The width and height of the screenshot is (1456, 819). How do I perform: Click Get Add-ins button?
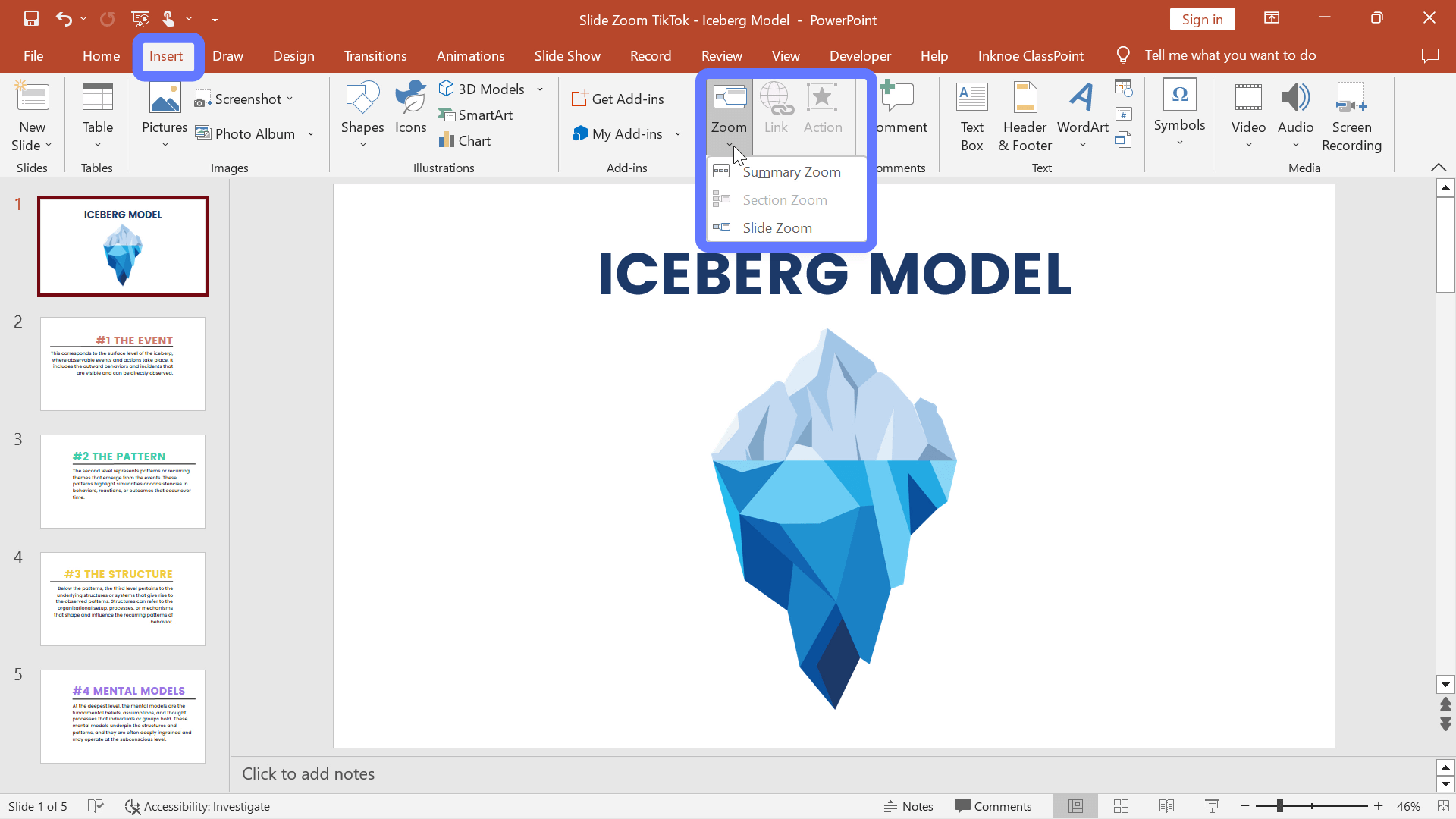(620, 98)
